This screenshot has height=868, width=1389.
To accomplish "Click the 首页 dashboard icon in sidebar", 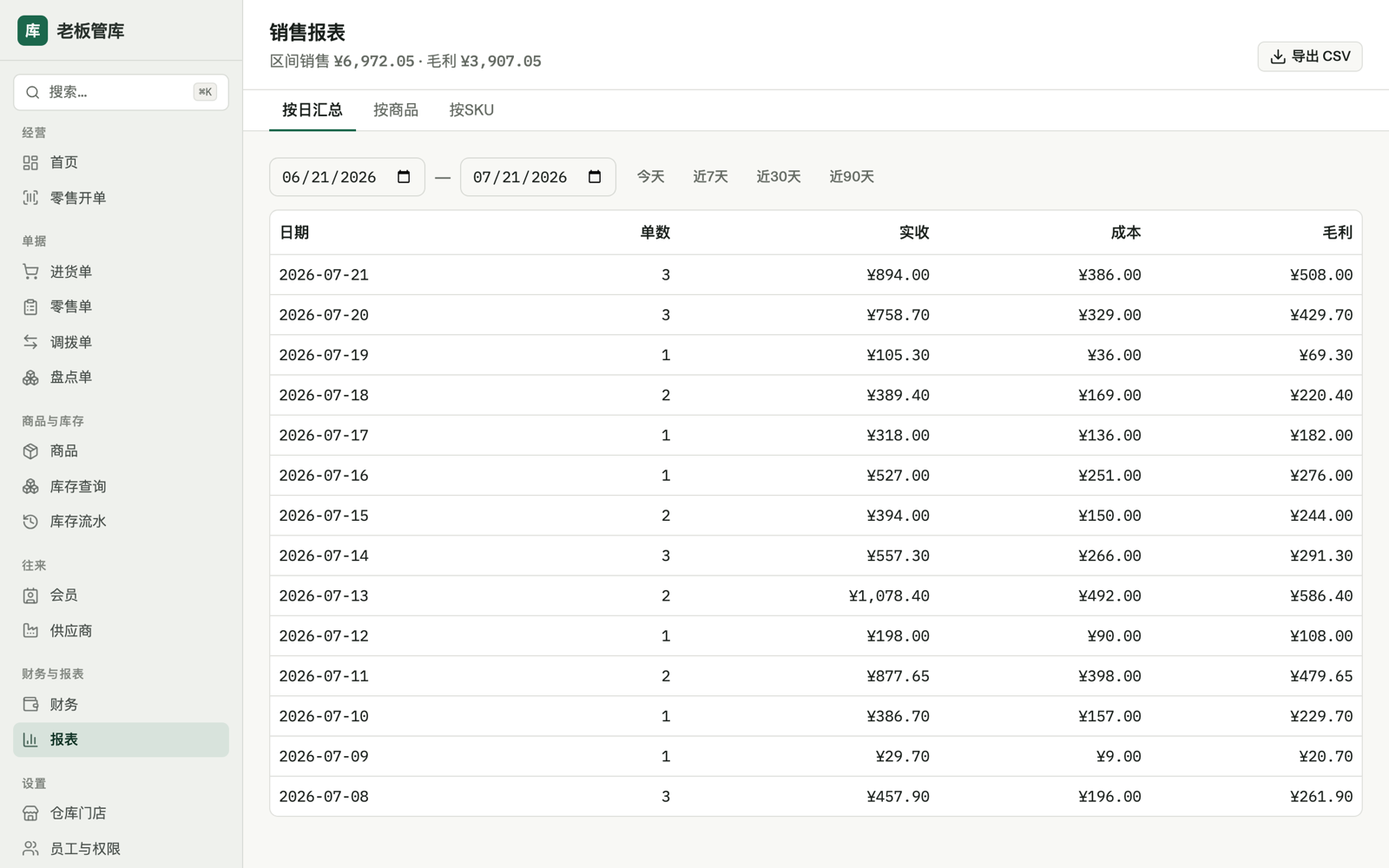I will click(30, 162).
